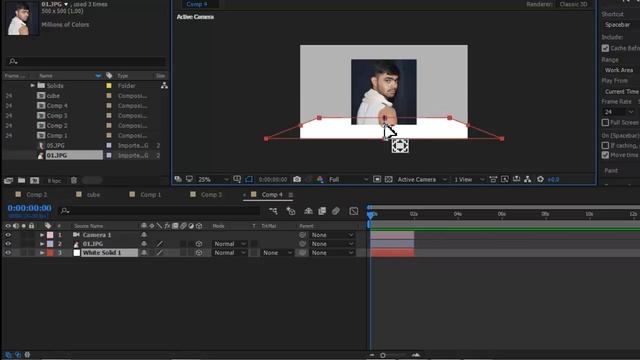This screenshot has width=640, height=360.
Task: Open the Graph Editor icon in the timeline
Action: click(353, 211)
